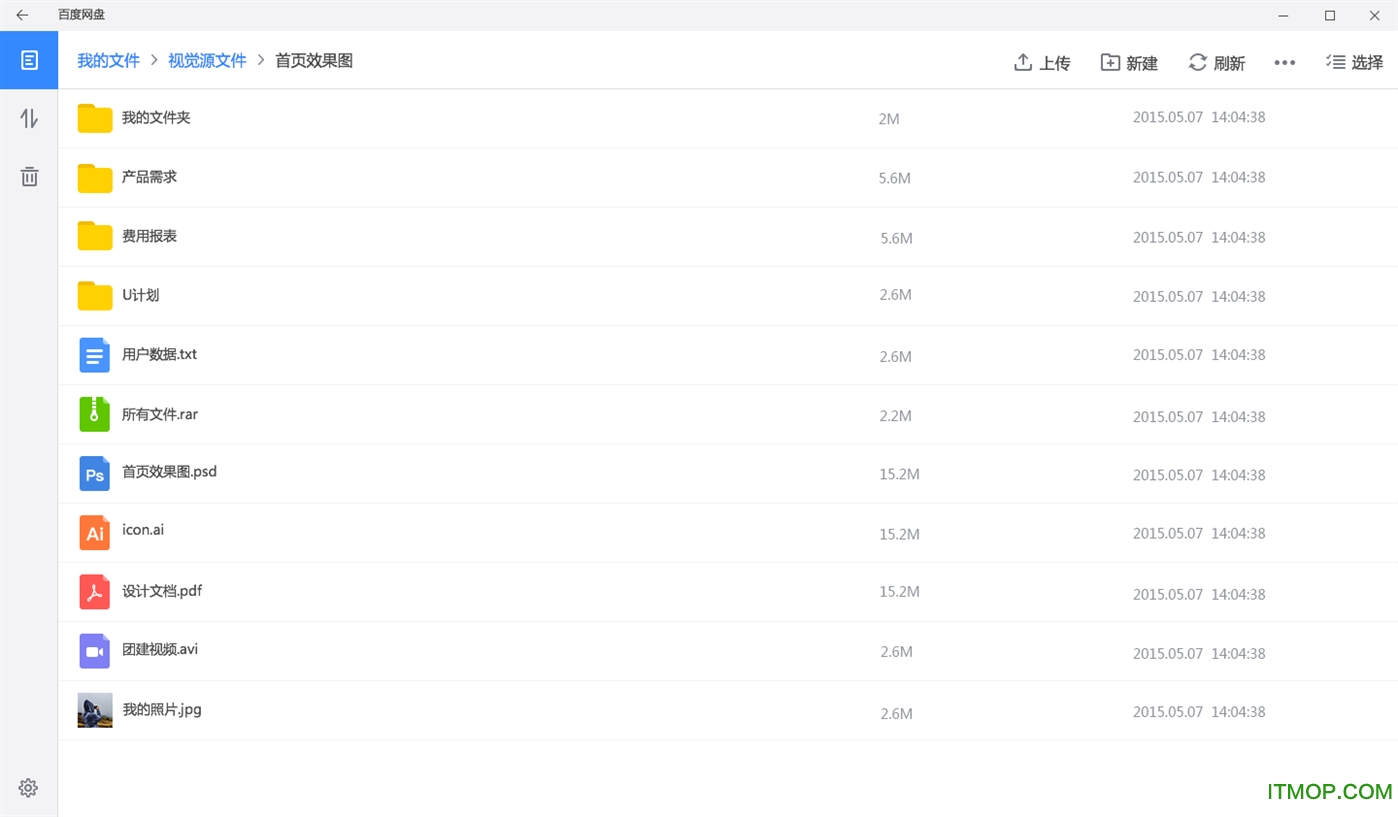Image resolution: width=1398 pixels, height=817 pixels.
Task: Click the 新建 new folder button
Action: click(1129, 63)
